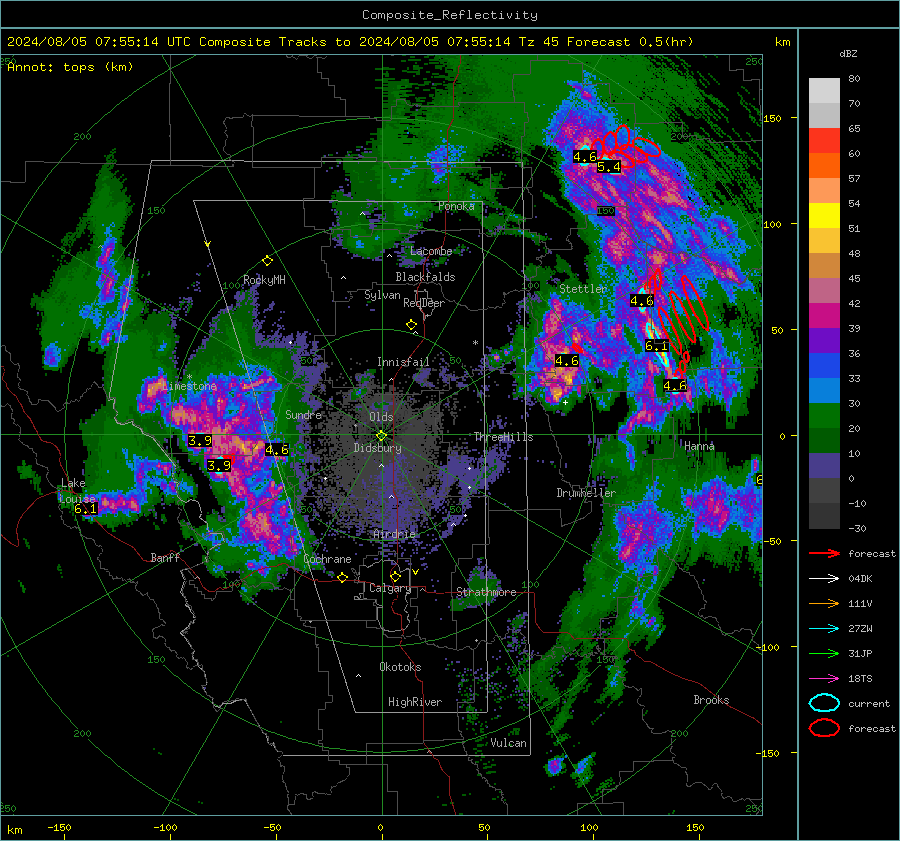The image size is (900, 841).
Task: Click the red forecast ellipse legend icon
Action: coord(824,728)
